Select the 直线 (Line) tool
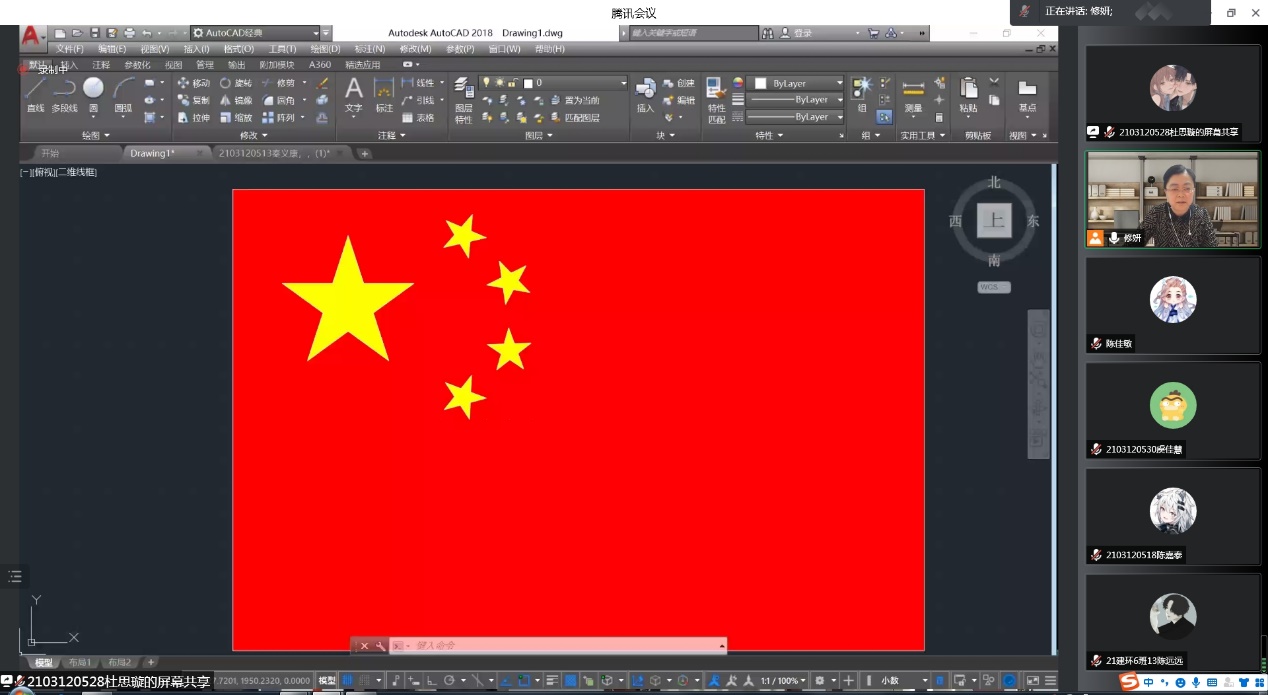Screen dimensions: 1268x695 point(35,93)
